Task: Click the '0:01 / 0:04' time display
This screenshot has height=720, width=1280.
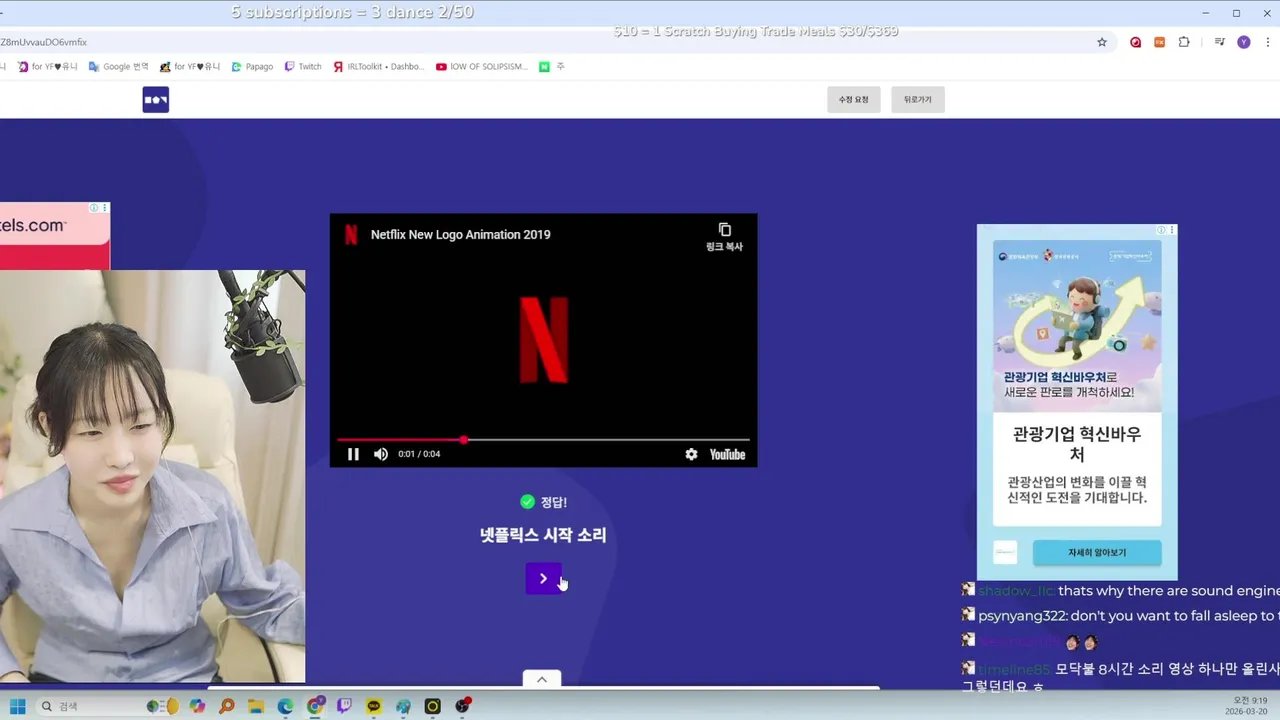Action: click(419, 454)
